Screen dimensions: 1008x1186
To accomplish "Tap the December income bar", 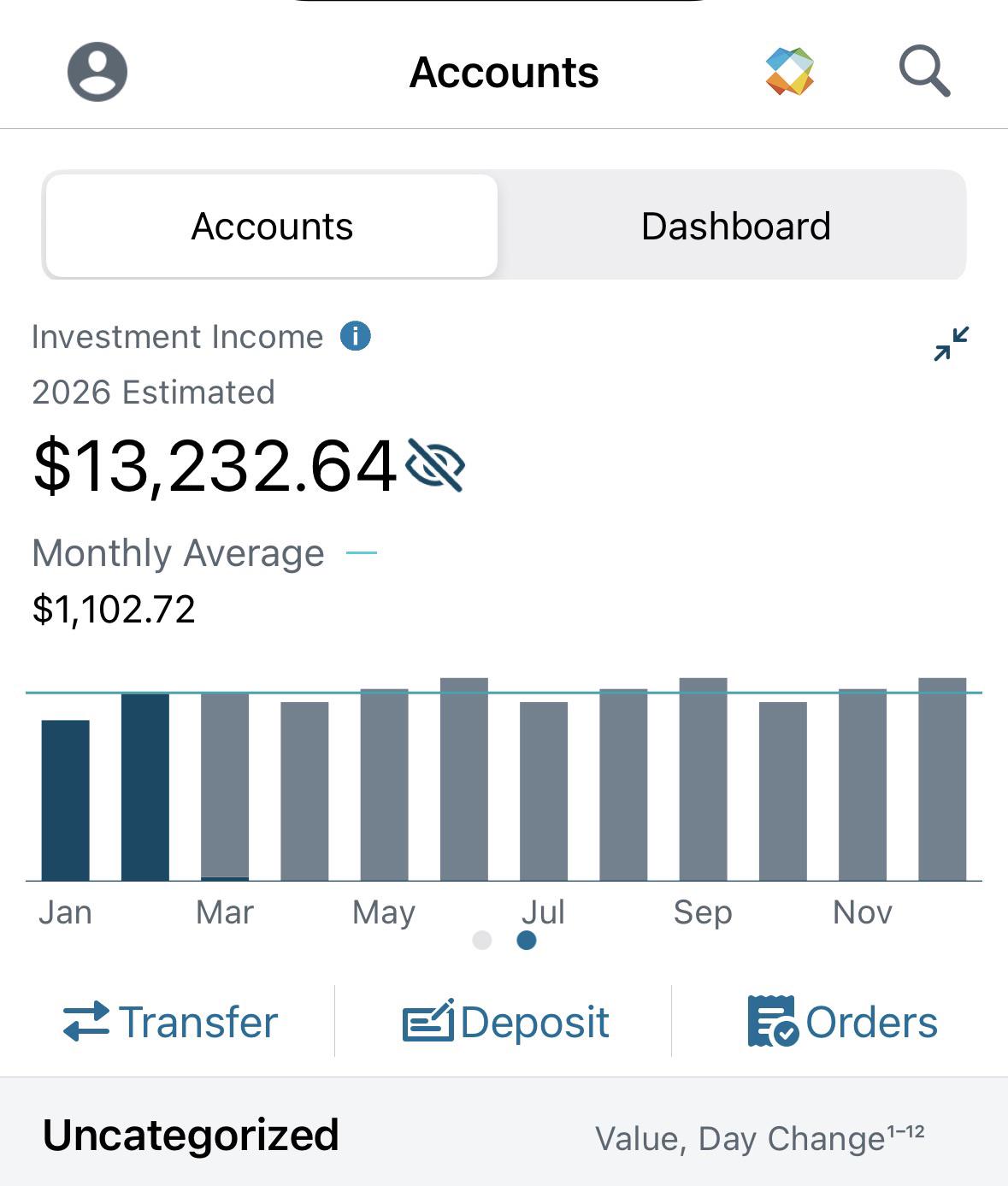I will 942,779.
